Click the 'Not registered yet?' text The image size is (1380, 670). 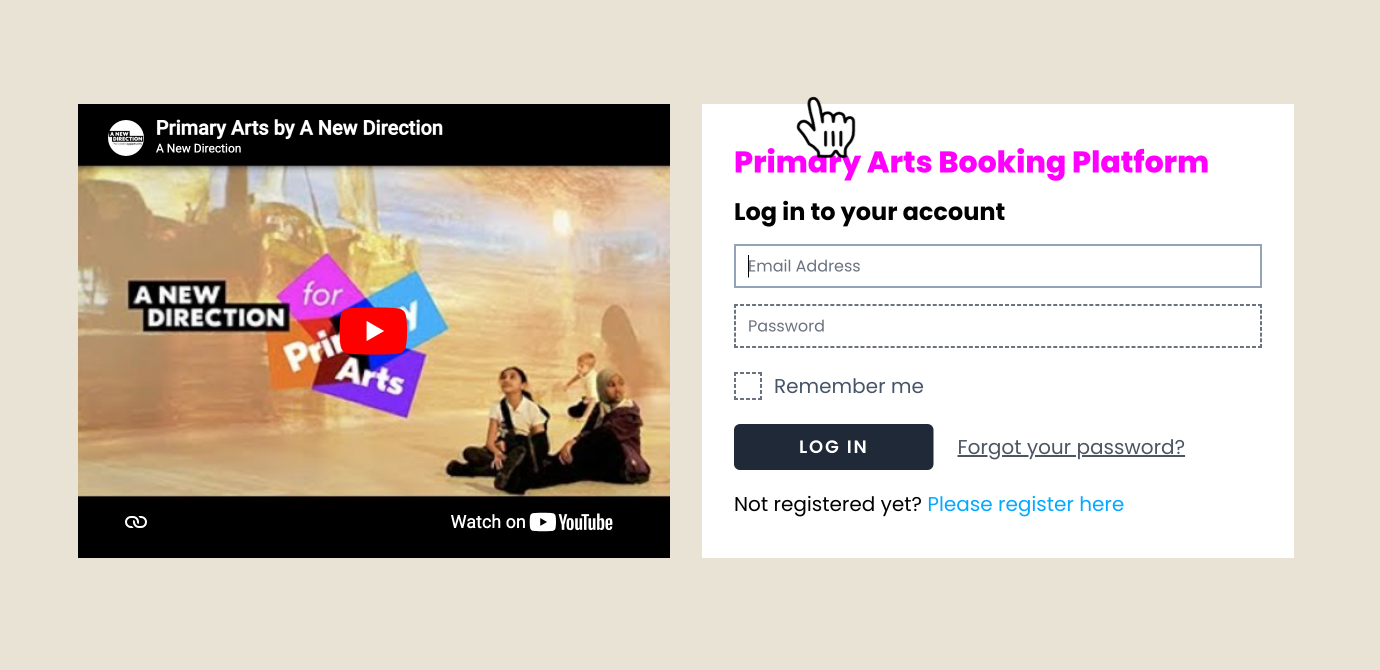(827, 504)
